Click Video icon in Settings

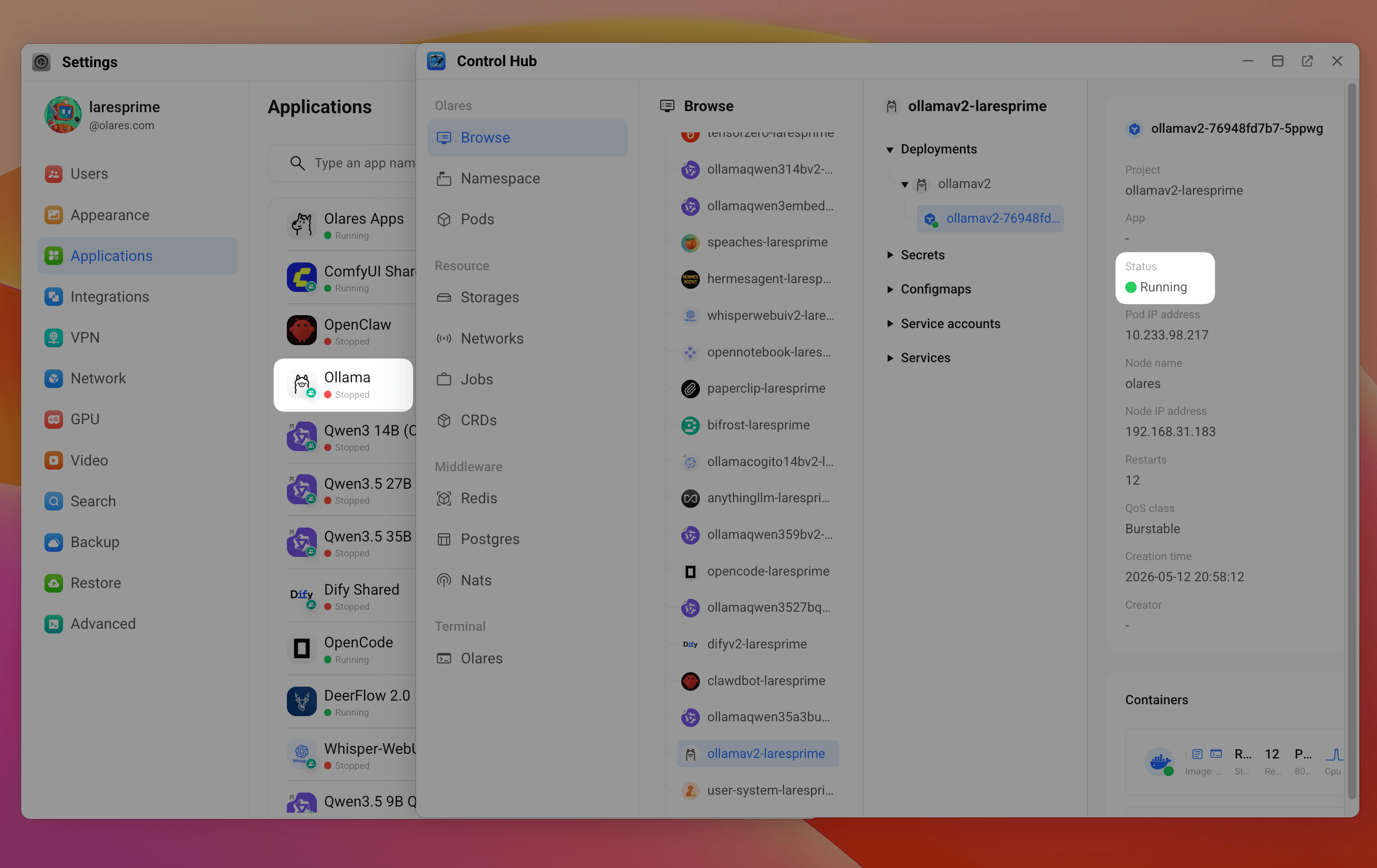53,460
